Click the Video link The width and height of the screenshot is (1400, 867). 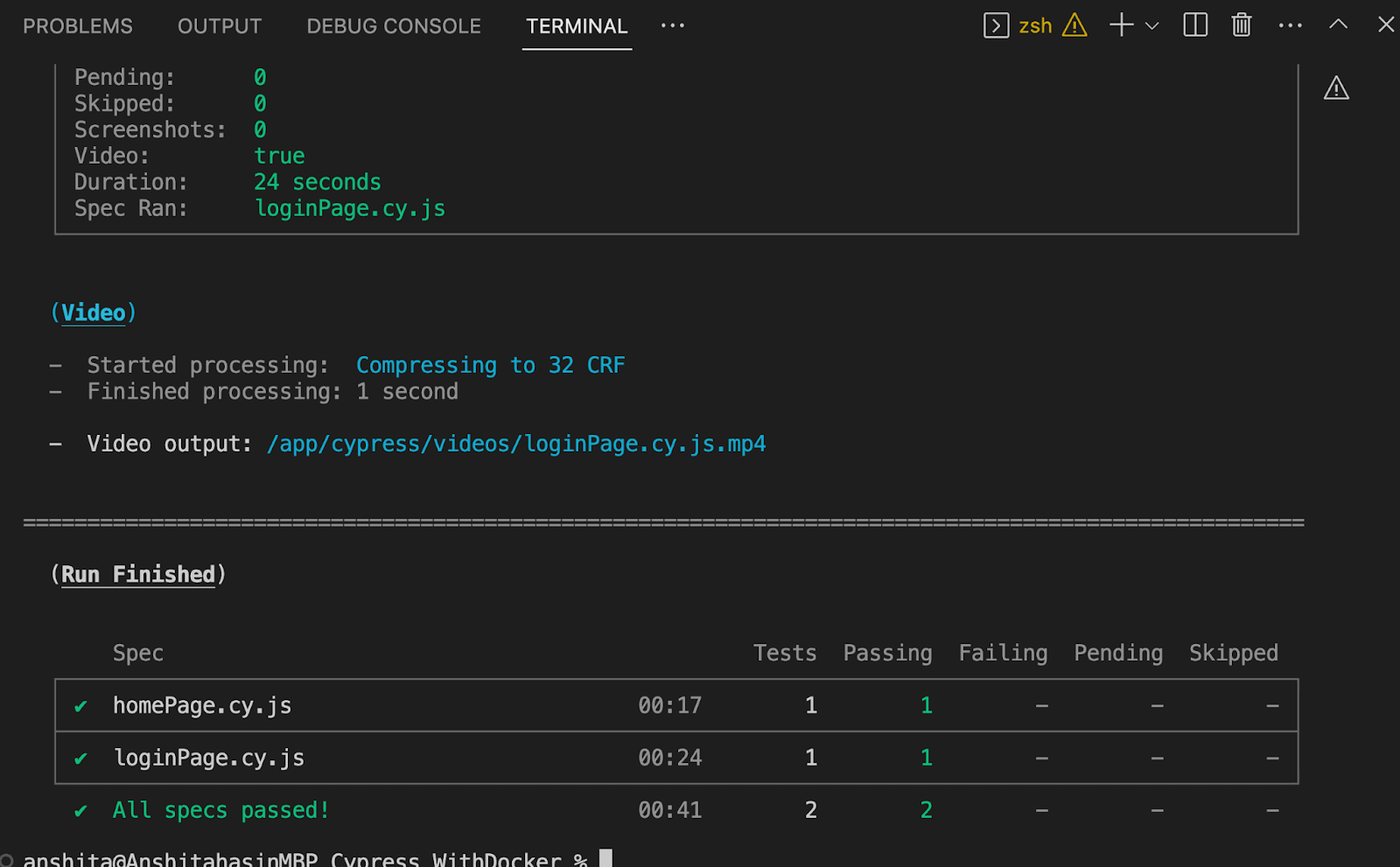tap(94, 312)
